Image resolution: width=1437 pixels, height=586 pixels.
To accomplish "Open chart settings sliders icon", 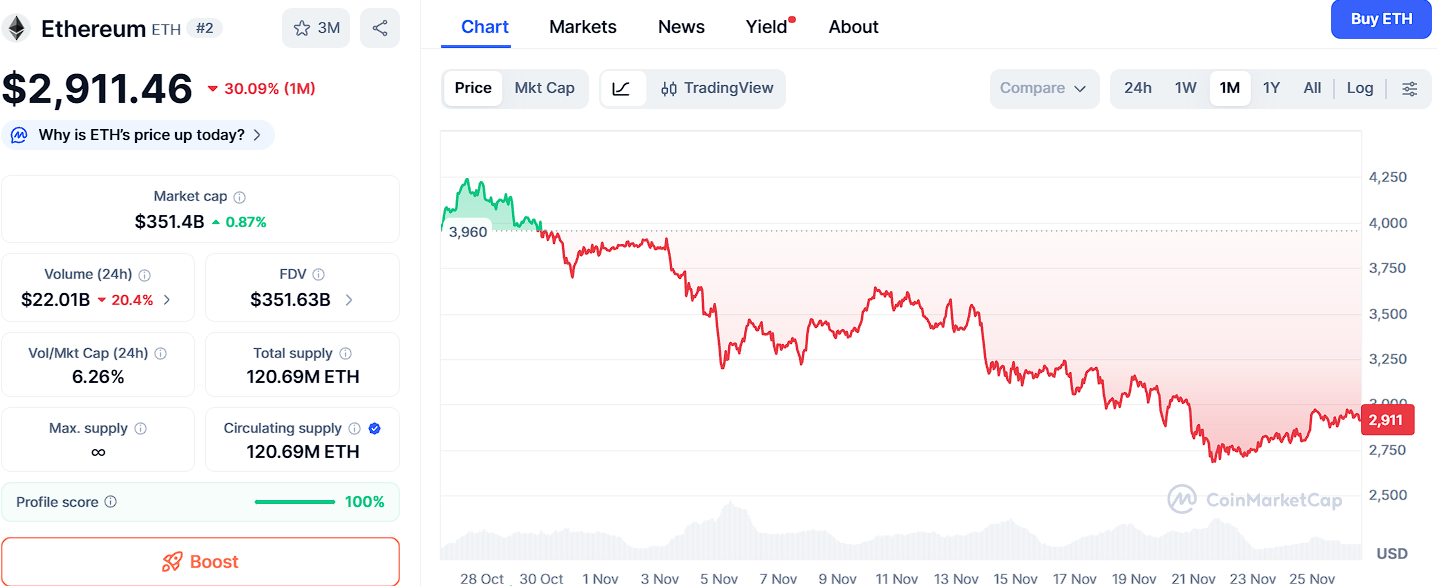I will [1409, 88].
